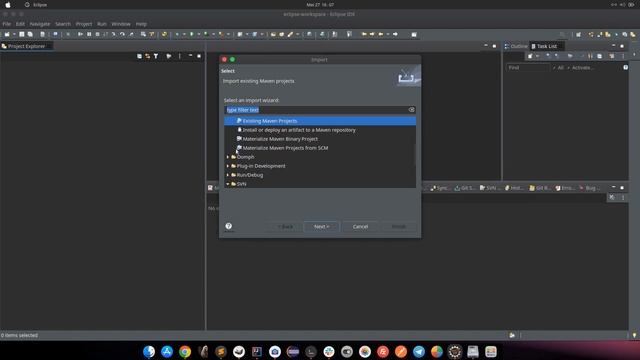This screenshot has width=640, height=360.
Task: Open the Git S... tab in bottom panel
Action: click(464, 188)
